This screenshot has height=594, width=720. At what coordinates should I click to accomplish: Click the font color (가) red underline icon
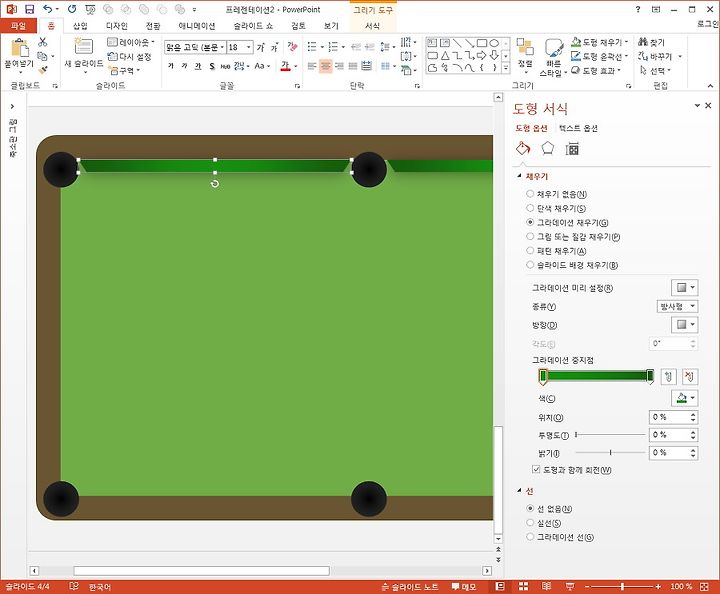pyautogui.click(x=285, y=66)
